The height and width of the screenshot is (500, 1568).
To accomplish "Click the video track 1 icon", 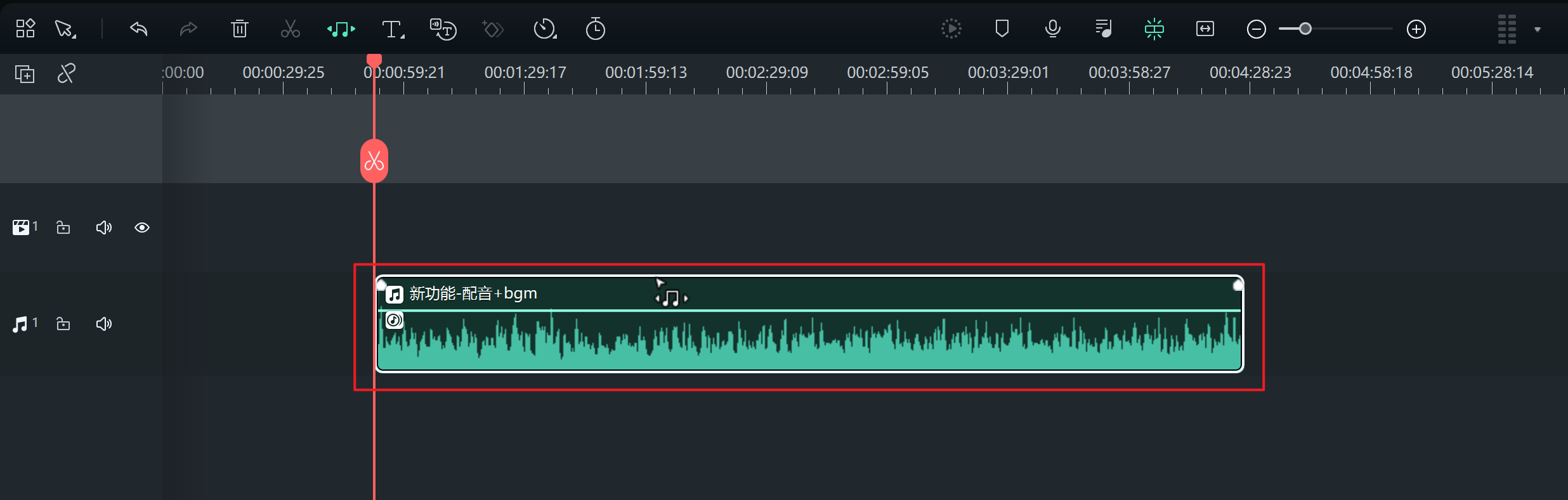I will [21, 228].
